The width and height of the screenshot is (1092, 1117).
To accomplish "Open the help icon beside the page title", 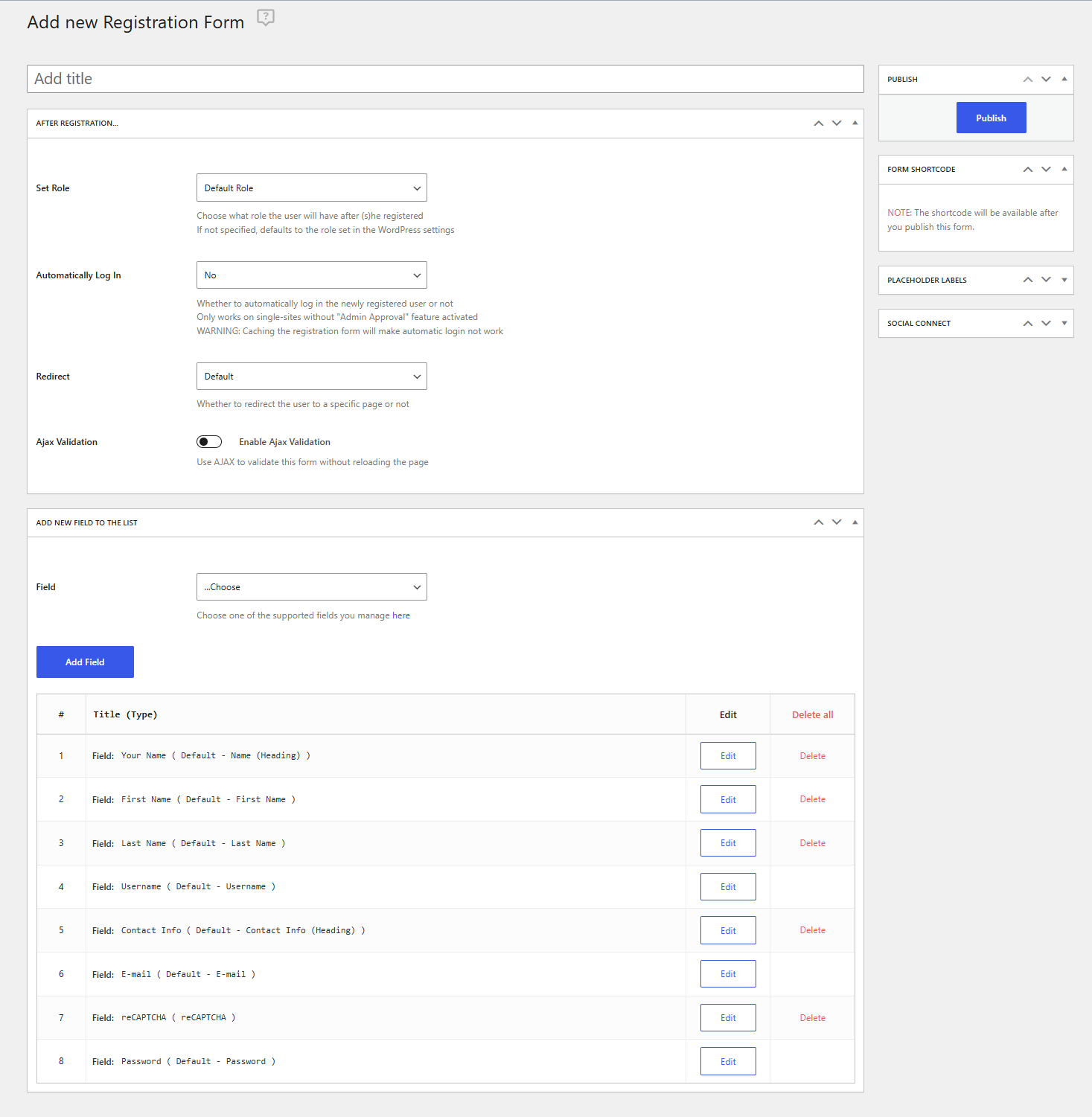I will click(266, 18).
